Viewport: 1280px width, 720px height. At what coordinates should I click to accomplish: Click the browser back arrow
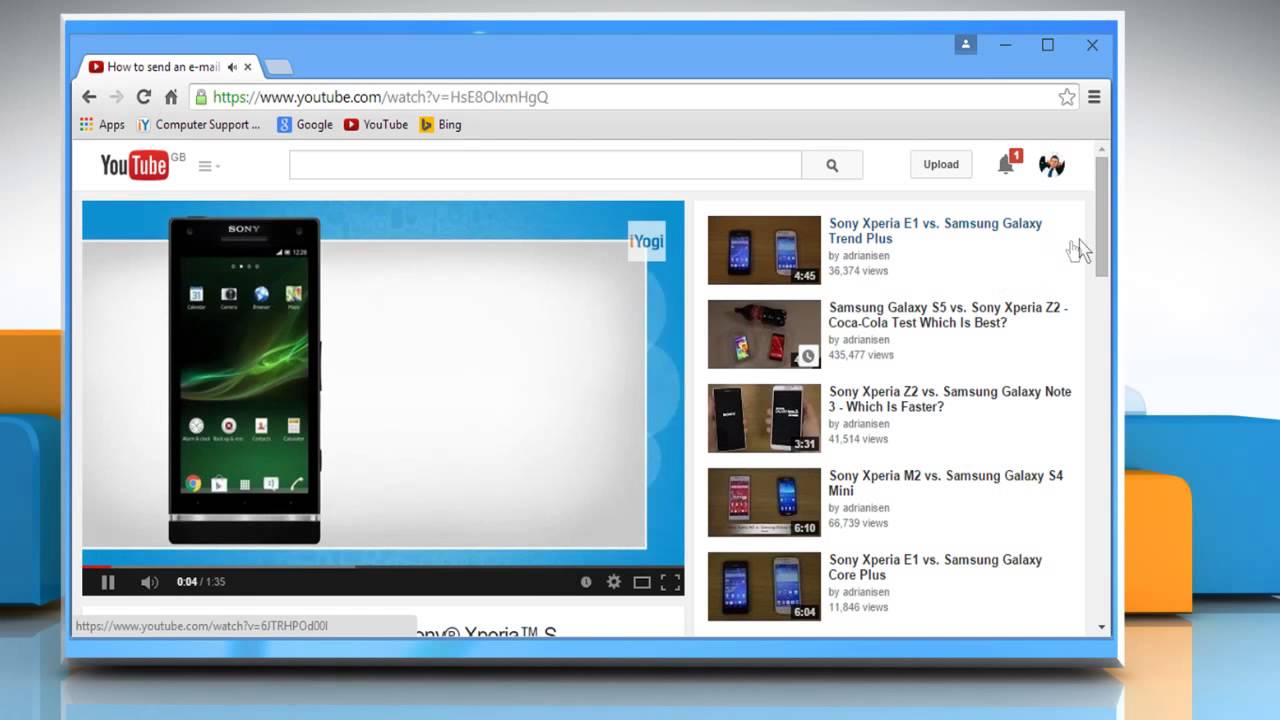pos(89,97)
